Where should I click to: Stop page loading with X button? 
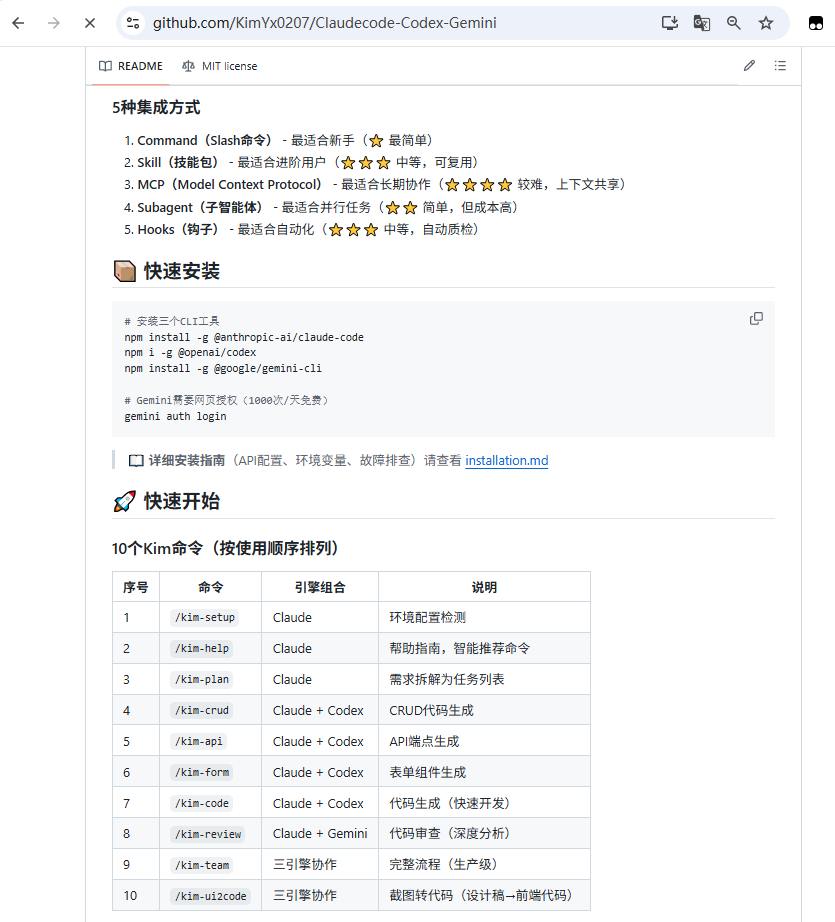point(89,23)
